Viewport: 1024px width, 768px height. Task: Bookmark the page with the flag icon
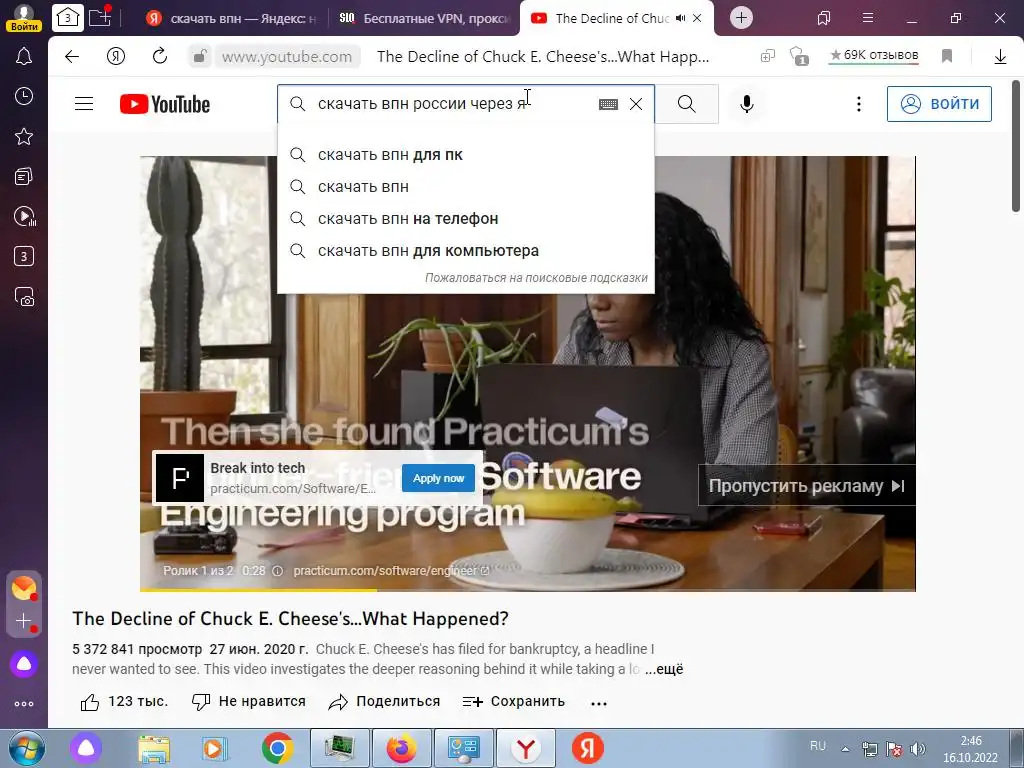(947, 57)
